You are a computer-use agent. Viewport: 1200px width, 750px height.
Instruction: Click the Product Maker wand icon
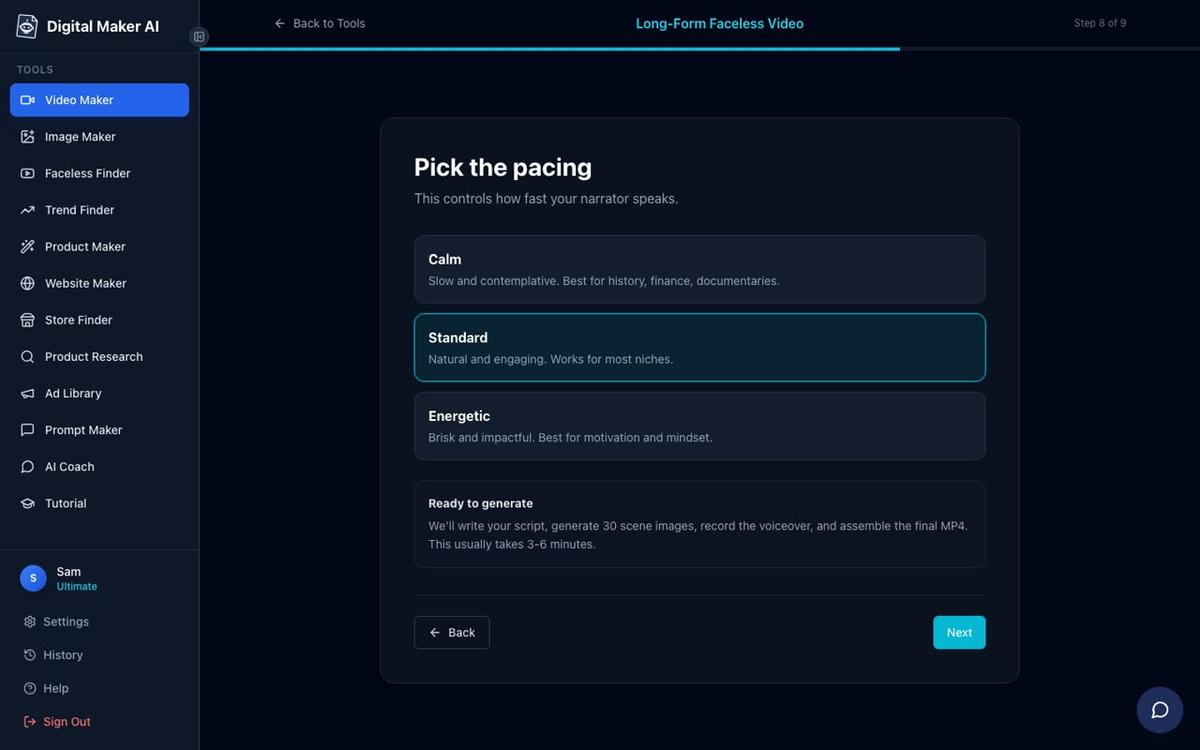(x=27, y=247)
